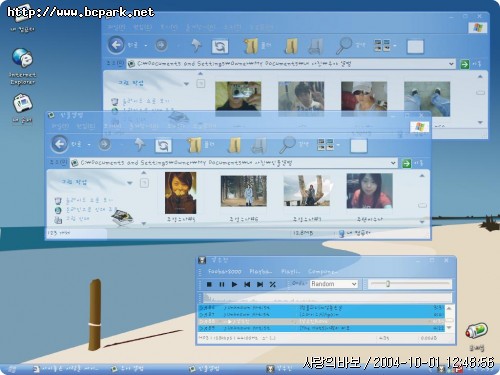This screenshot has width=500, height=375.
Task: Go up one folder in rear Explorer window
Action: pos(196,45)
